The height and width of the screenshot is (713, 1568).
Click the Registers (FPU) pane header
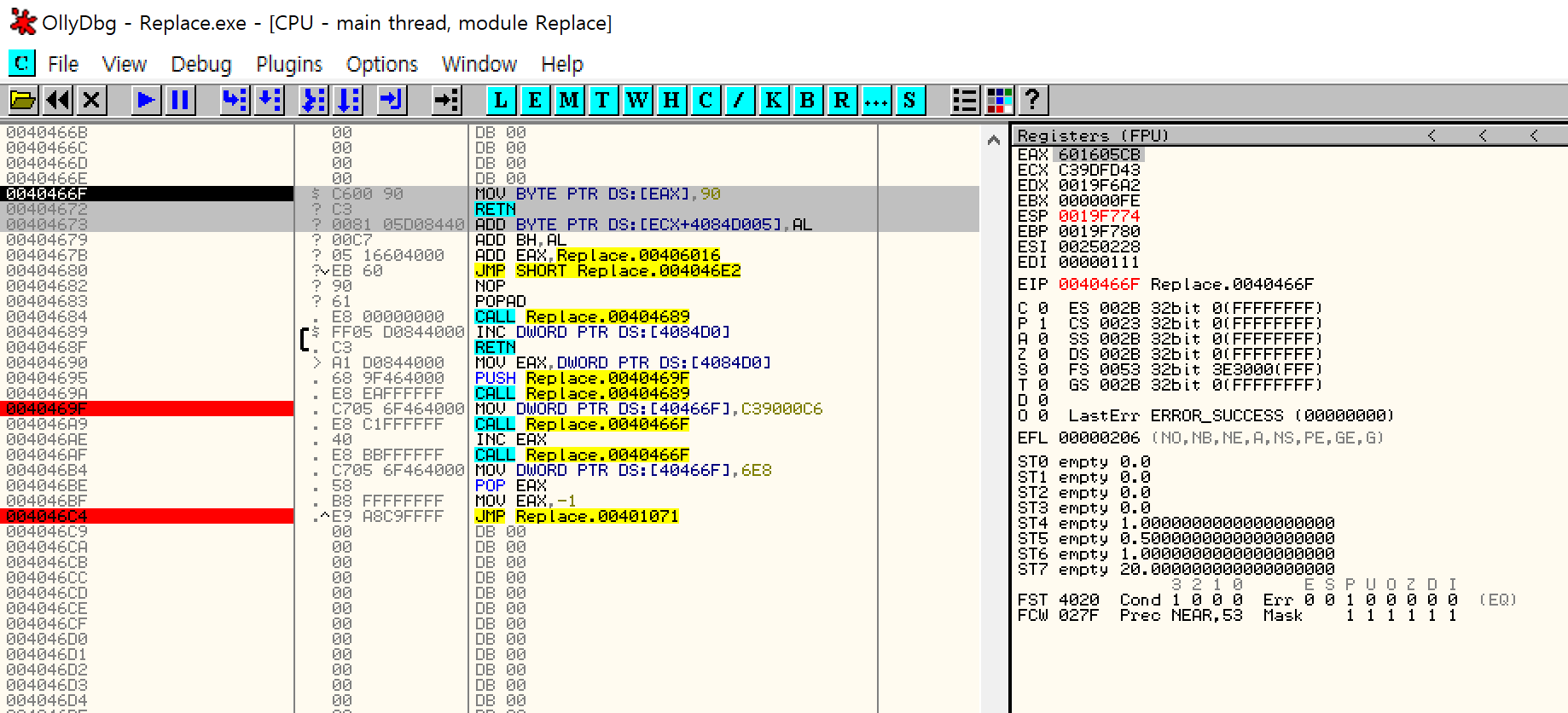click(x=1288, y=136)
